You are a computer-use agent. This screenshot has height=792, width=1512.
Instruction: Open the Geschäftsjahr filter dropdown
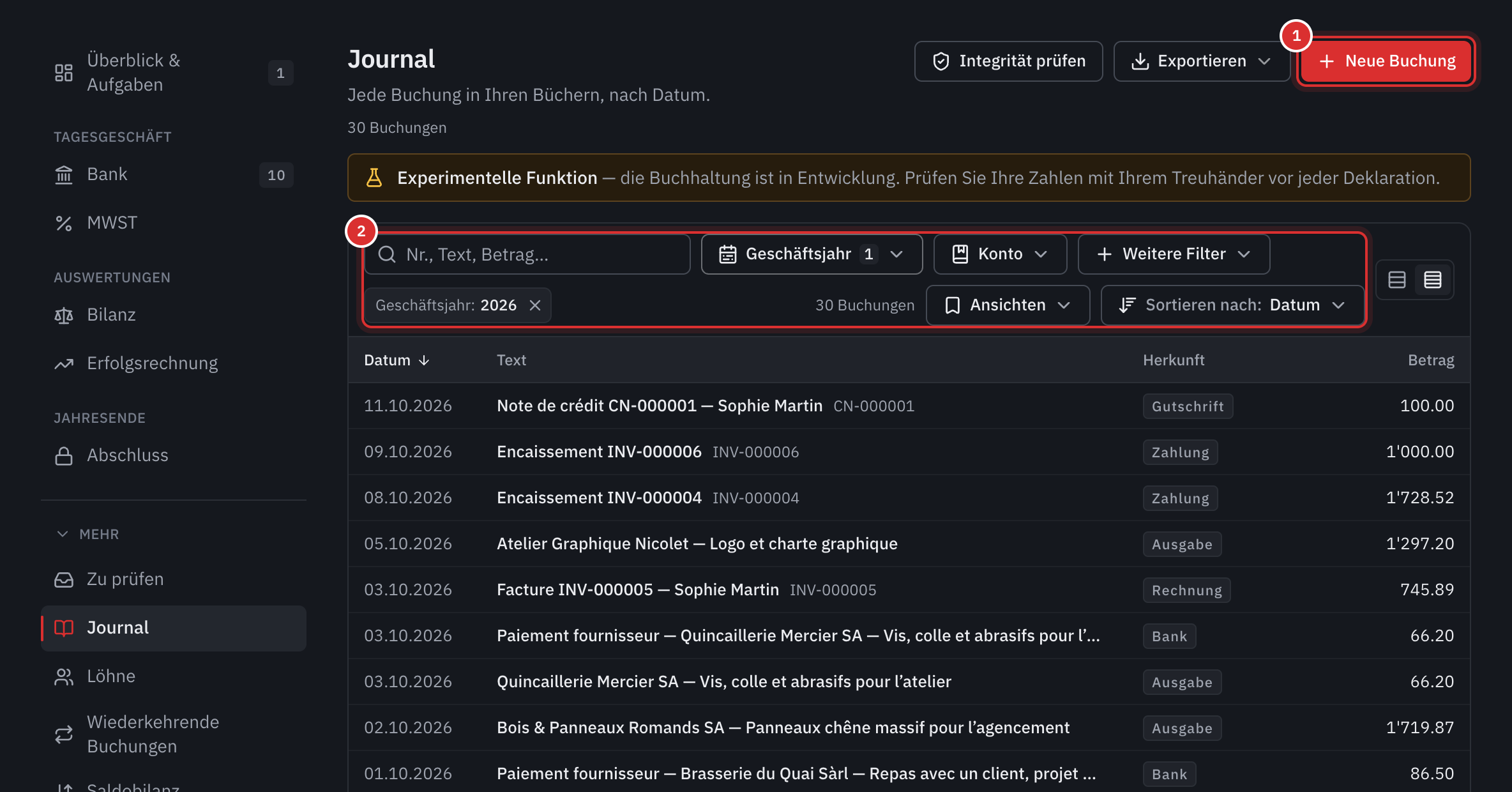click(x=812, y=254)
